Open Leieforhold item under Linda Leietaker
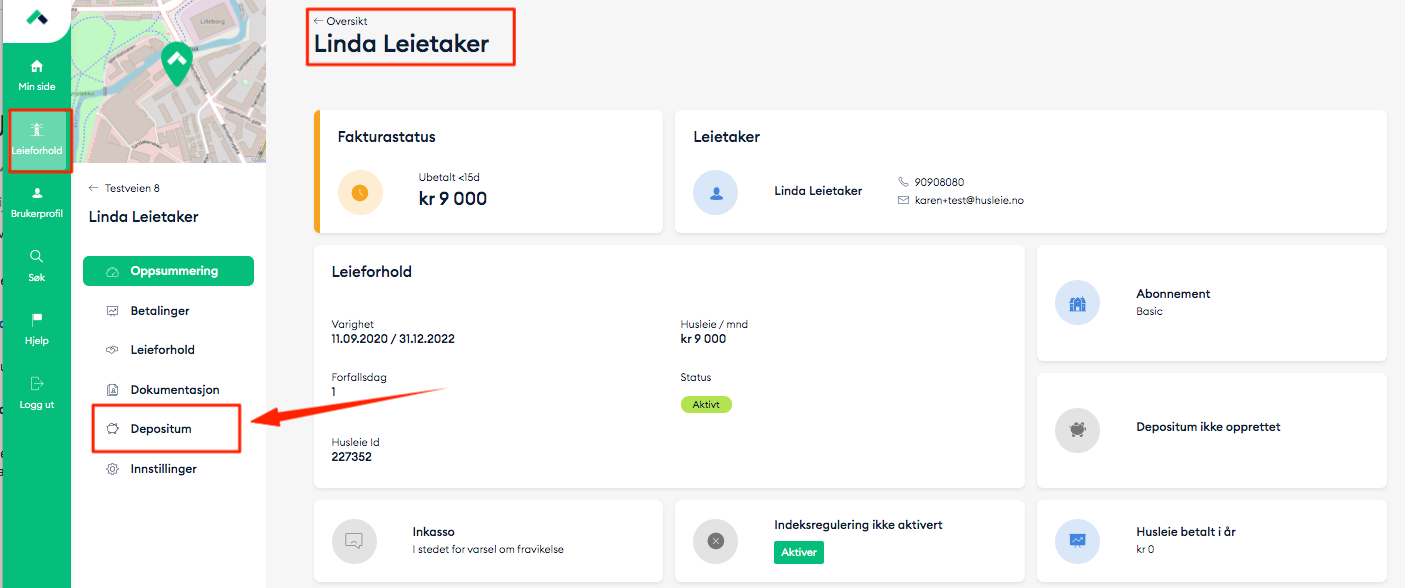Image resolution: width=1405 pixels, height=588 pixels. [x=162, y=350]
